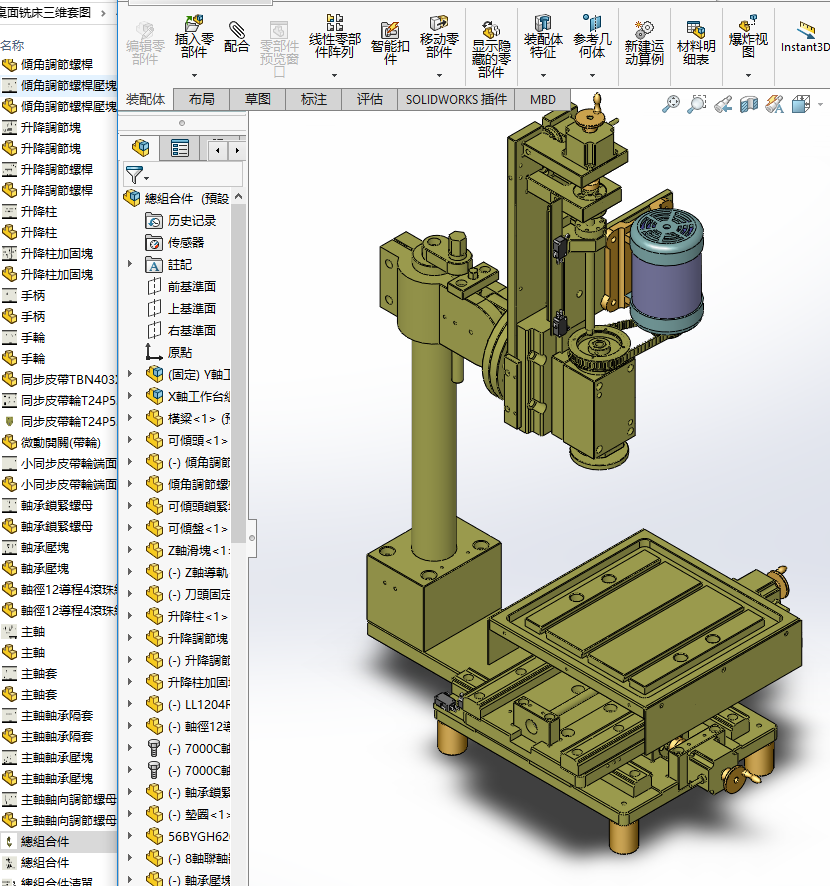Select 前基準面 plane in the tree
Screen dimensions: 830x886
[x=191, y=287]
